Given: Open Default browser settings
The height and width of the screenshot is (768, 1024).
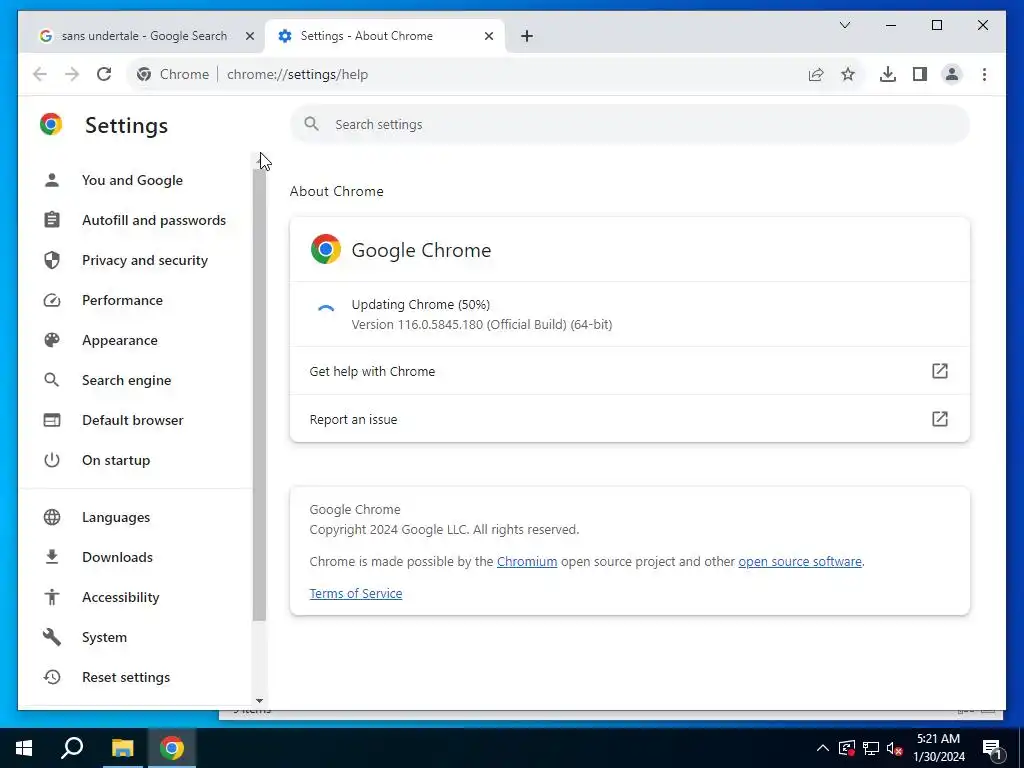Looking at the screenshot, I should point(133,420).
